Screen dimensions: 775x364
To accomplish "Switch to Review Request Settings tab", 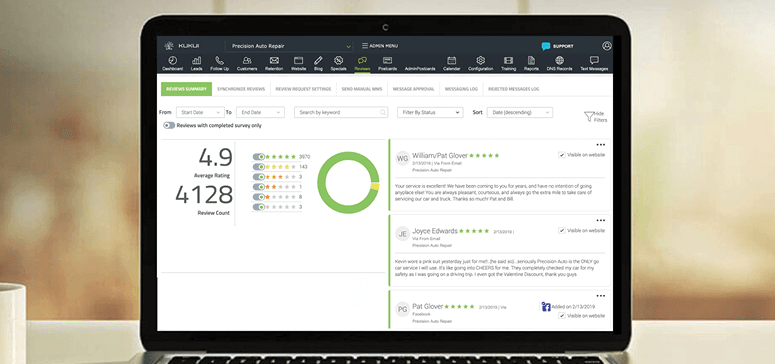I will pos(303,89).
